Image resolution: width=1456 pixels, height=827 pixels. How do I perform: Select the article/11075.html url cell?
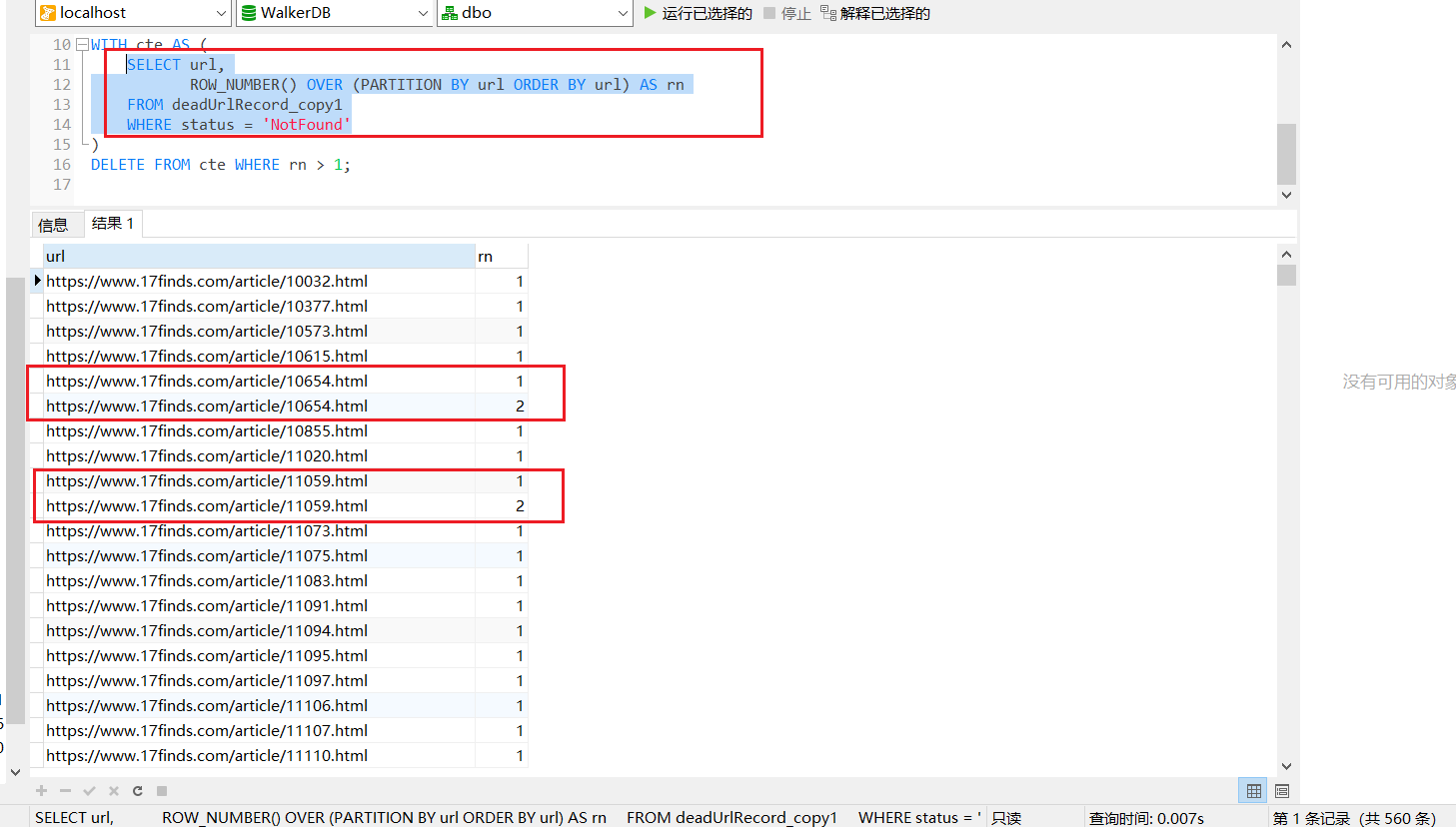pos(259,556)
